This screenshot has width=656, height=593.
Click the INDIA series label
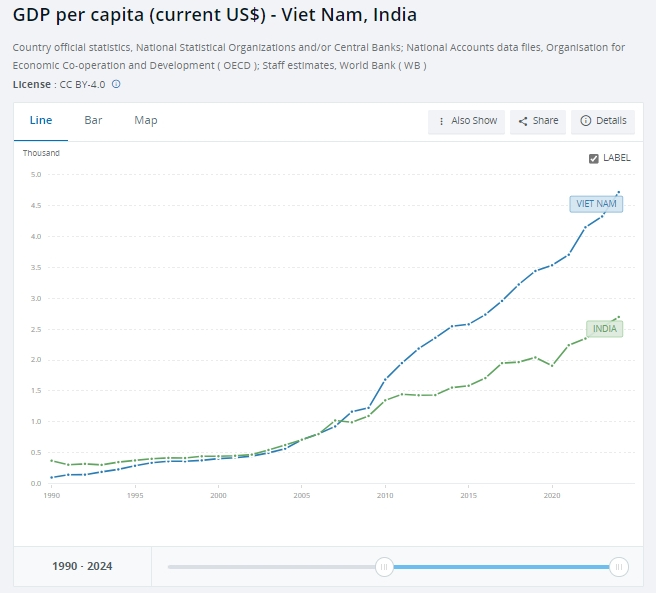click(x=604, y=329)
